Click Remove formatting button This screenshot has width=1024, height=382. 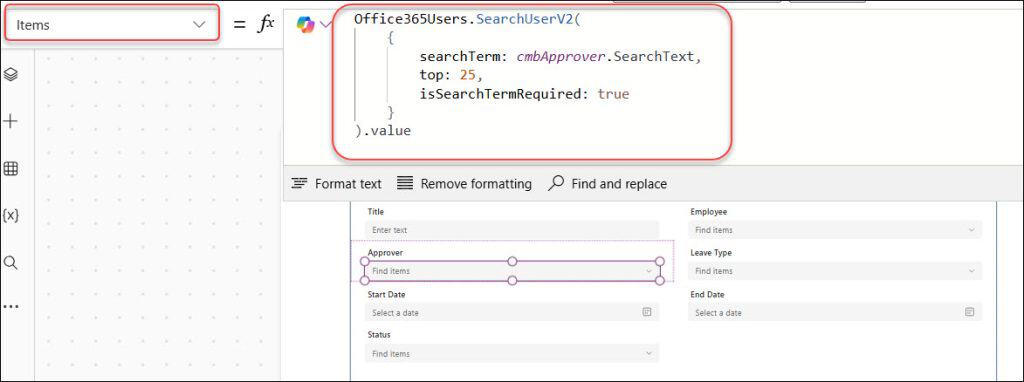click(x=464, y=184)
